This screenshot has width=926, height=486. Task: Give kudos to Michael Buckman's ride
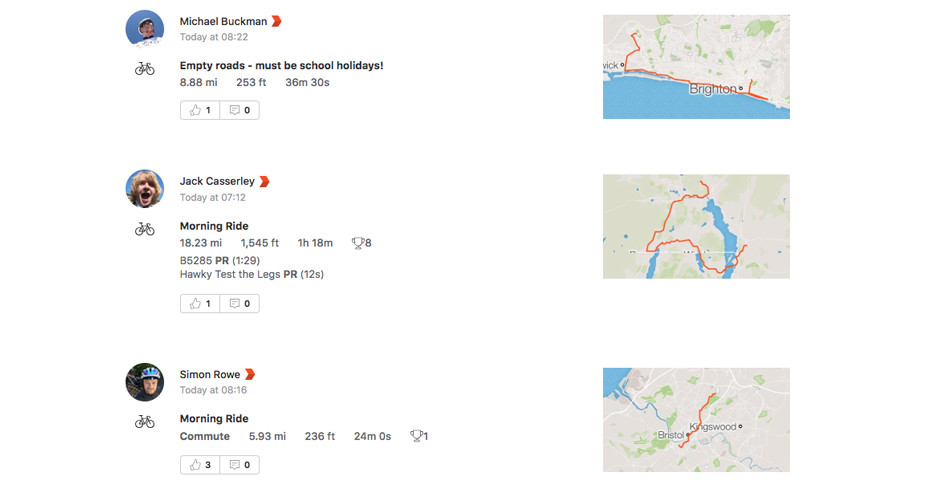(x=200, y=110)
